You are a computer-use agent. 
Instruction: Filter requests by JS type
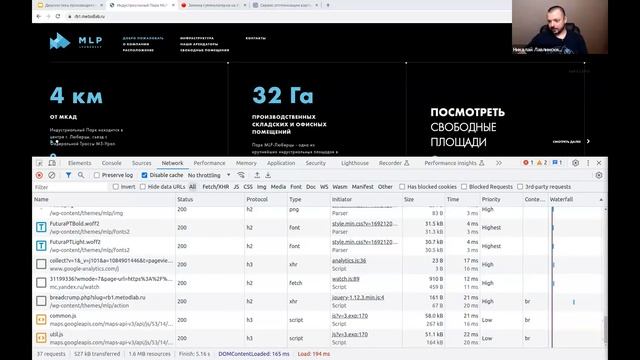click(236, 187)
